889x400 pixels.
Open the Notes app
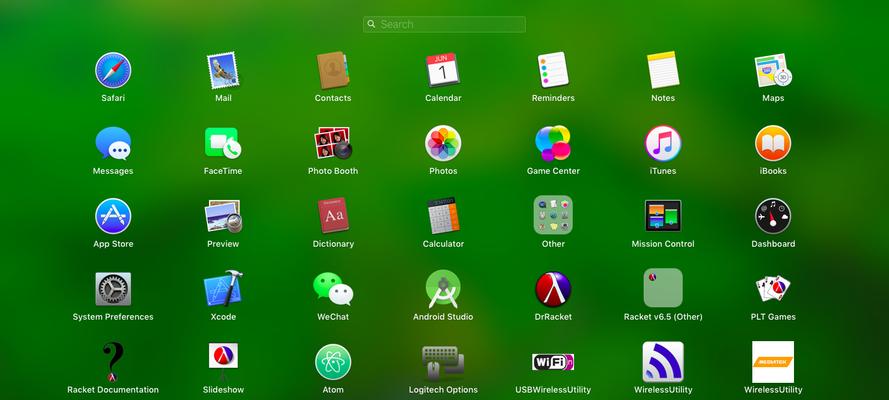(663, 70)
